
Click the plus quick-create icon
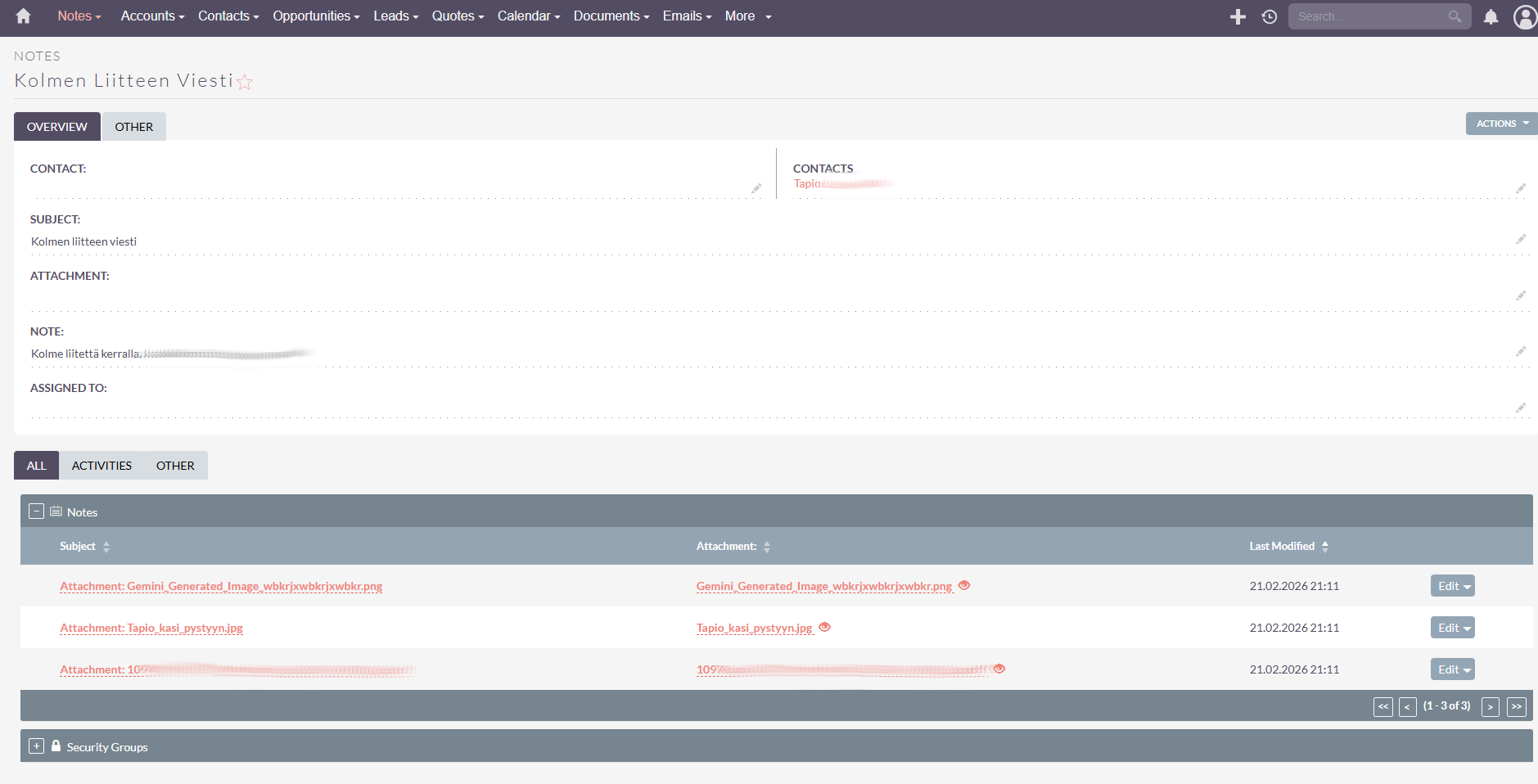(1238, 16)
